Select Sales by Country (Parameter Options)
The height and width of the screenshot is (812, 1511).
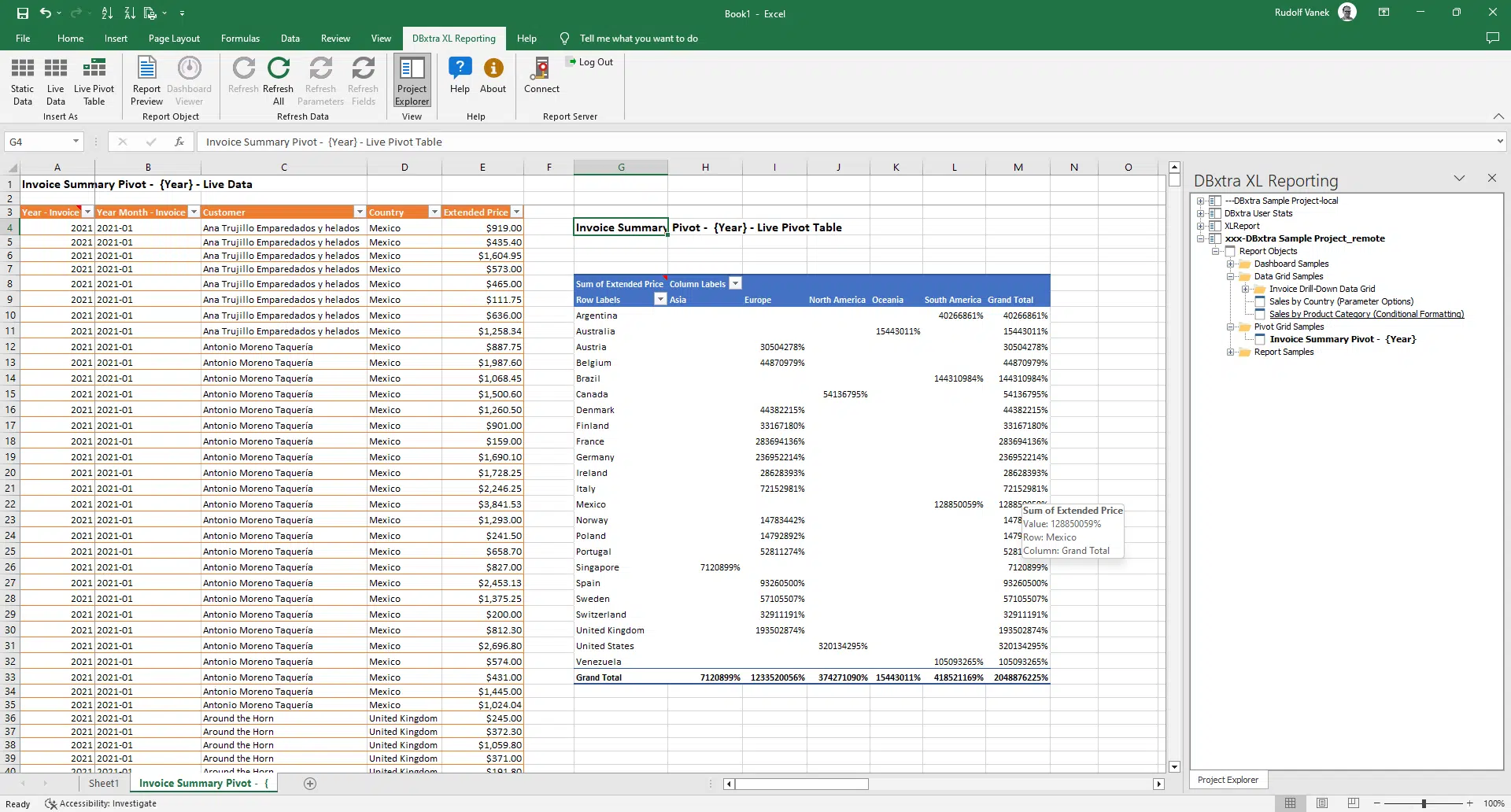[1341, 301]
